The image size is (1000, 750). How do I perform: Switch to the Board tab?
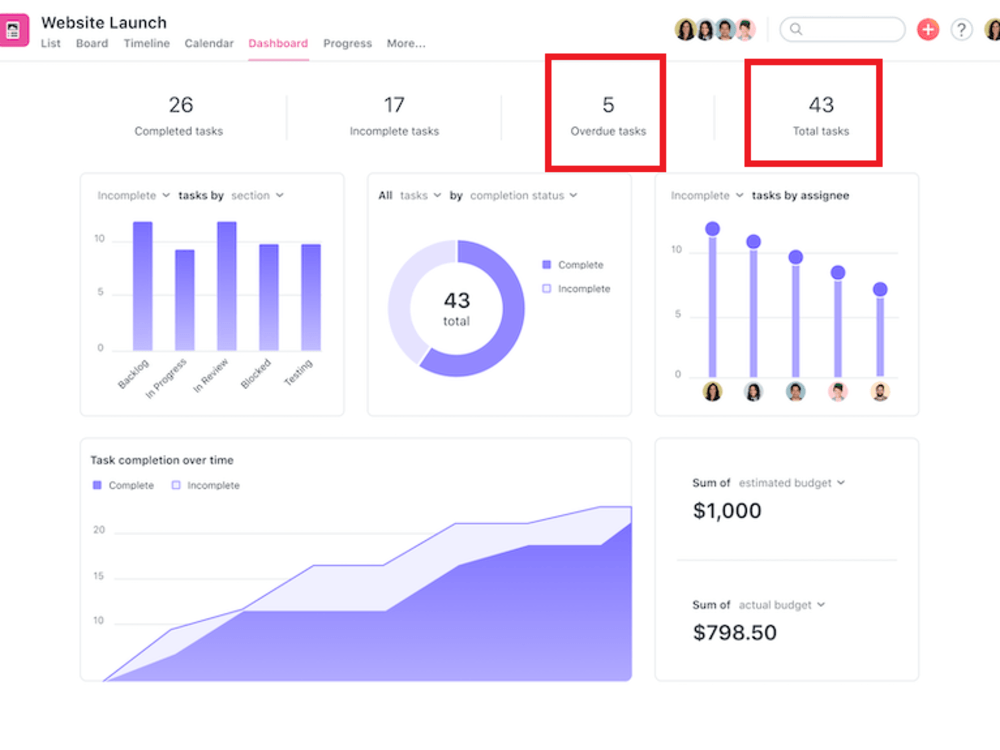click(x=92, y=43)
